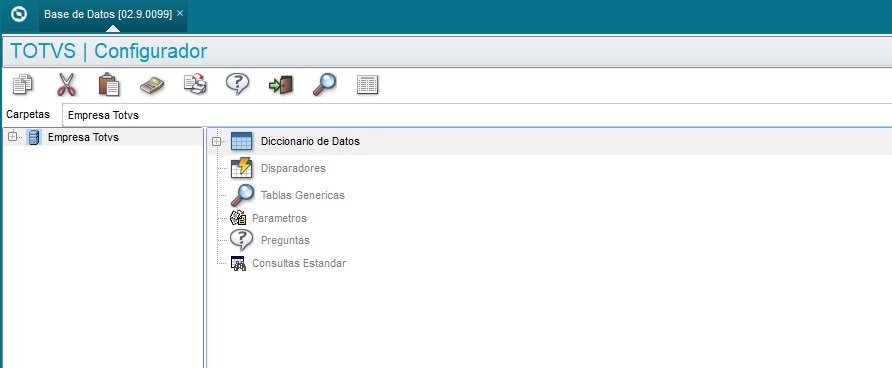Click the Preguntas question icon
This screenshot has height=368, width=892.
[241, 240]
